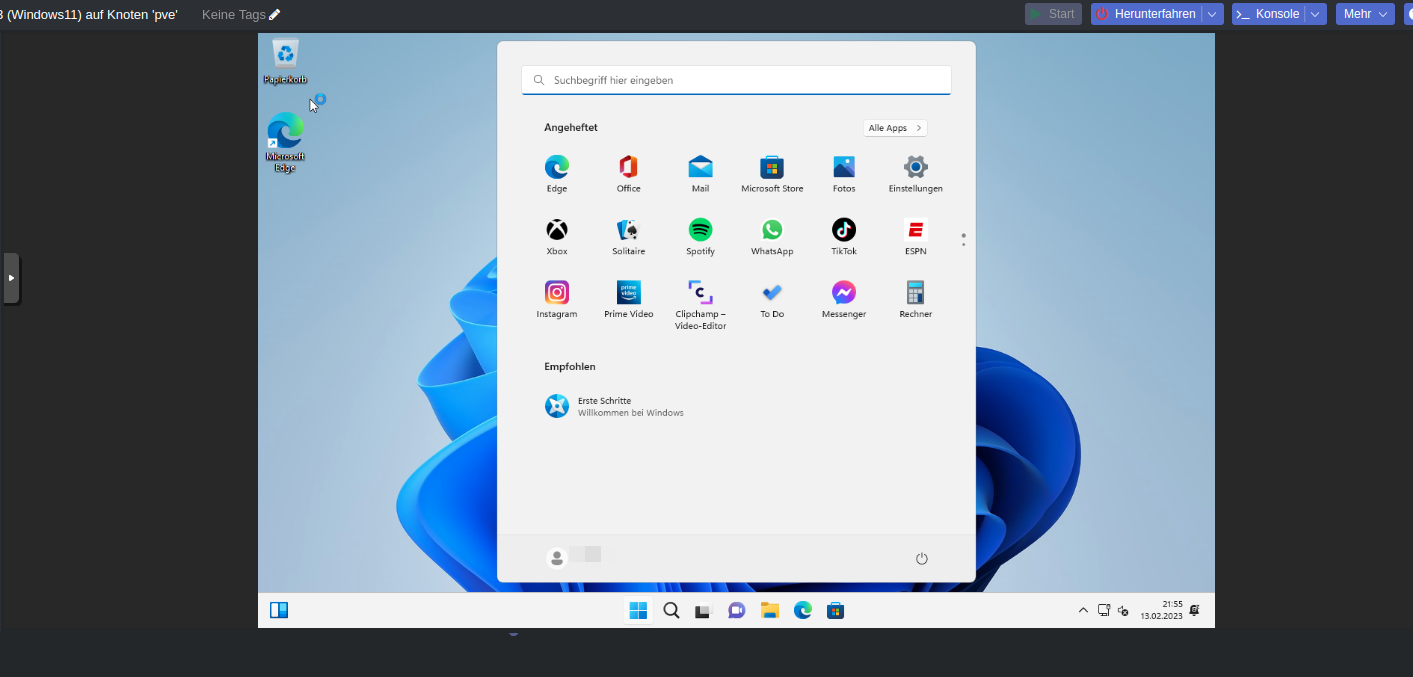Edit tags with the pencil icon
The width and height of the screenshot is (1413, 677).
(x=275, y=14)
